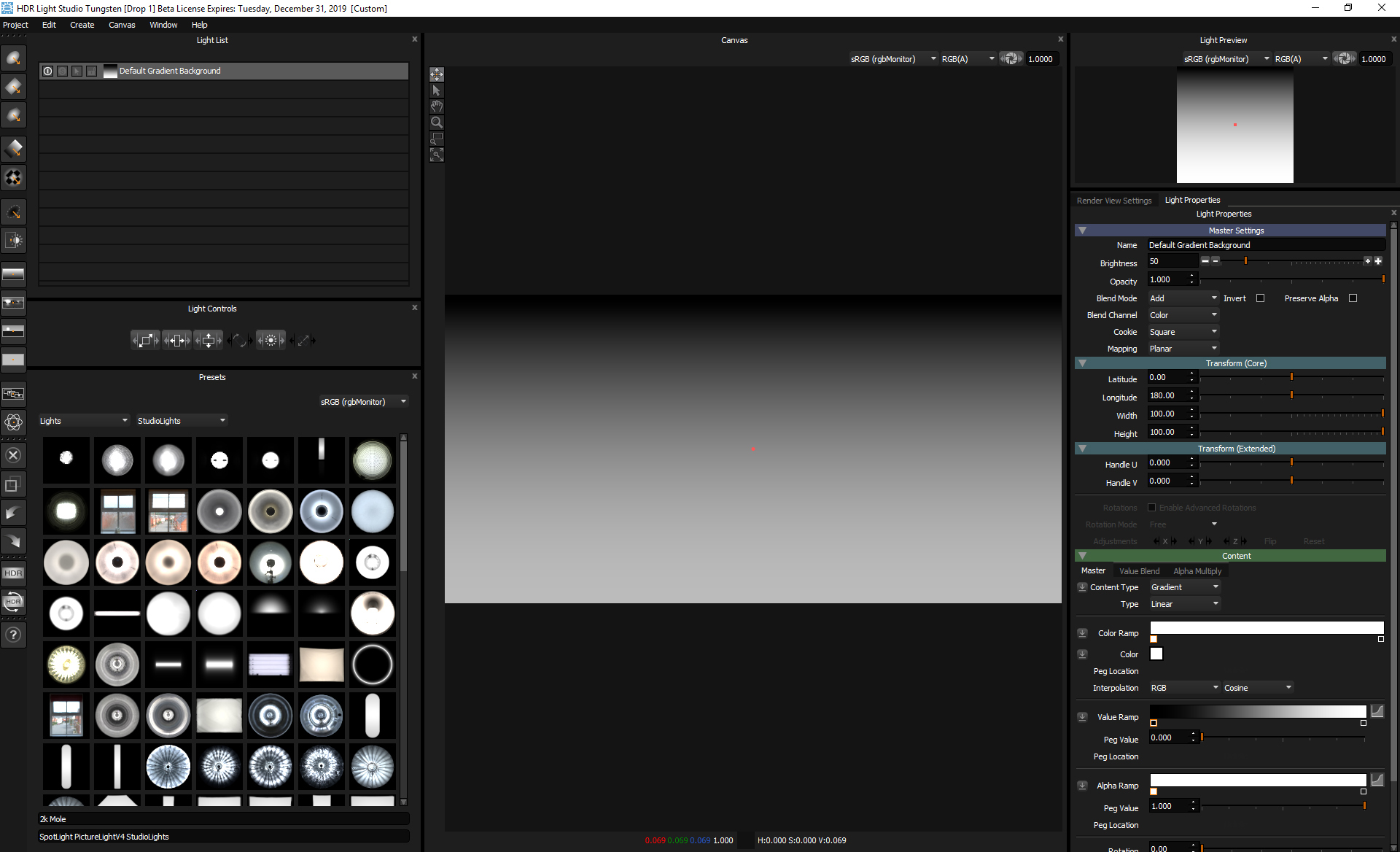Expand the Transform Extended section
This screenshot has width=1400, height=852.
click(x=1083, y=448)
